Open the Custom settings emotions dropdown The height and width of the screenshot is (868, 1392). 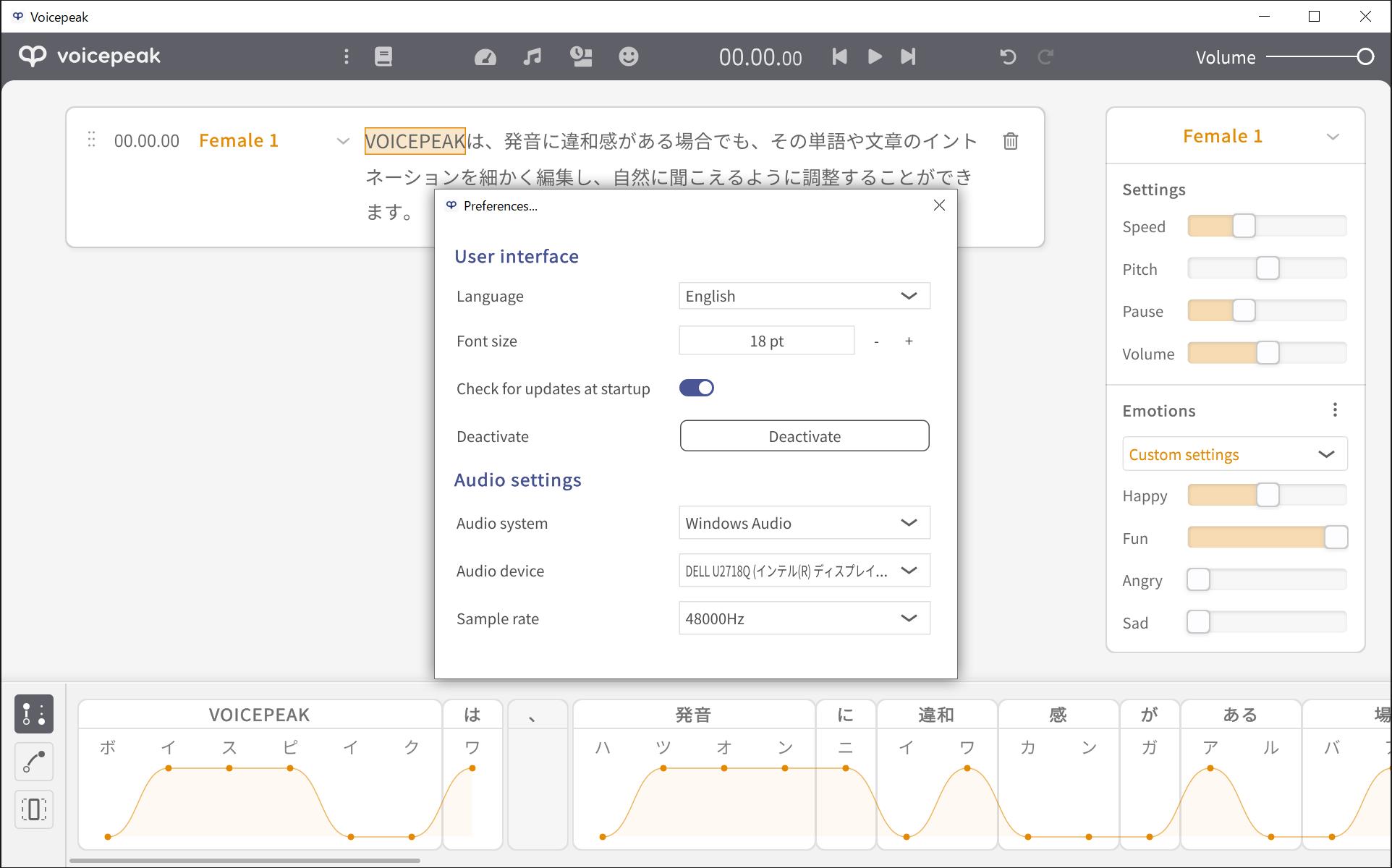coord(1234,454)
